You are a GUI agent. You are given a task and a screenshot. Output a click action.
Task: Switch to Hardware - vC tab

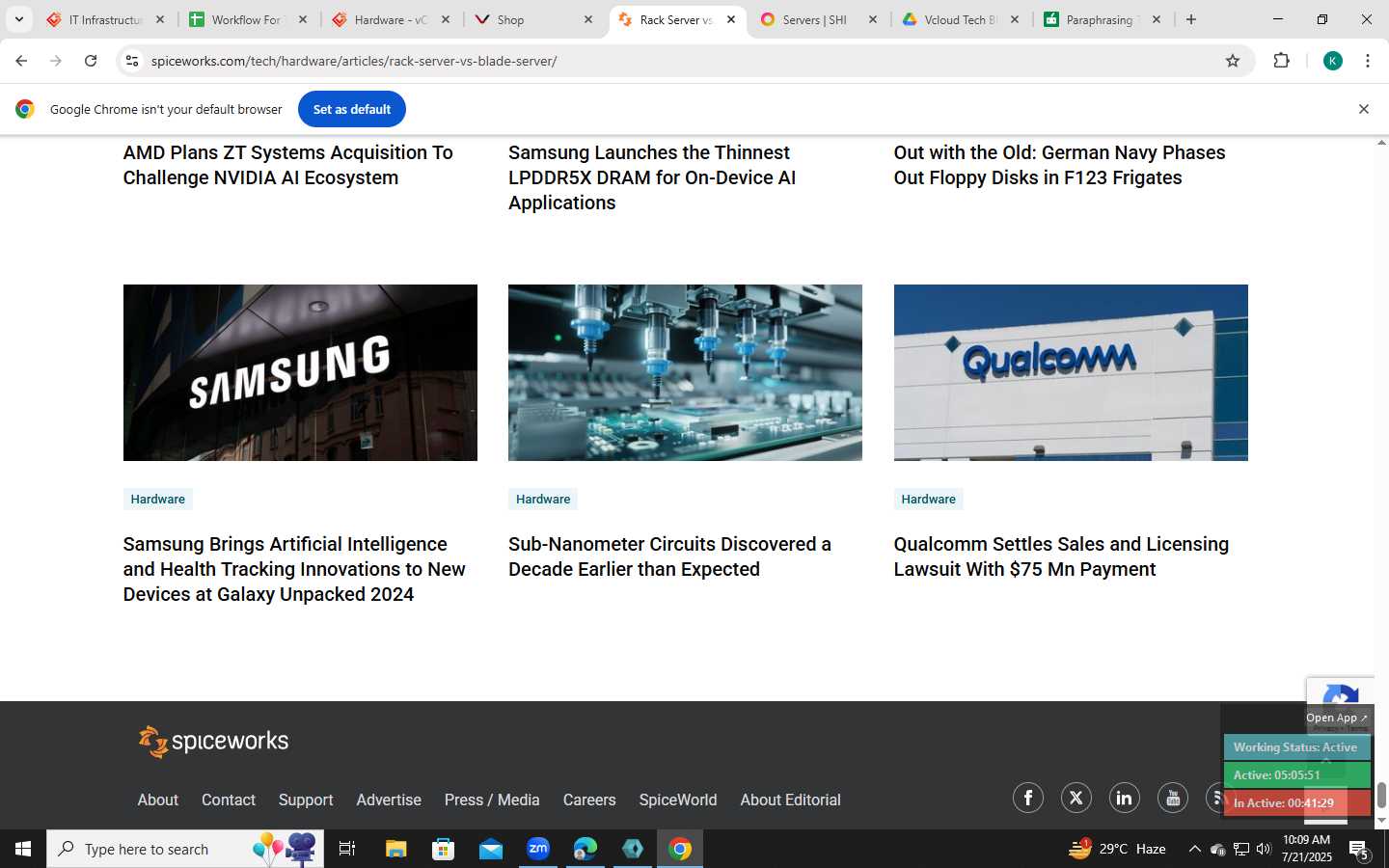392,19
